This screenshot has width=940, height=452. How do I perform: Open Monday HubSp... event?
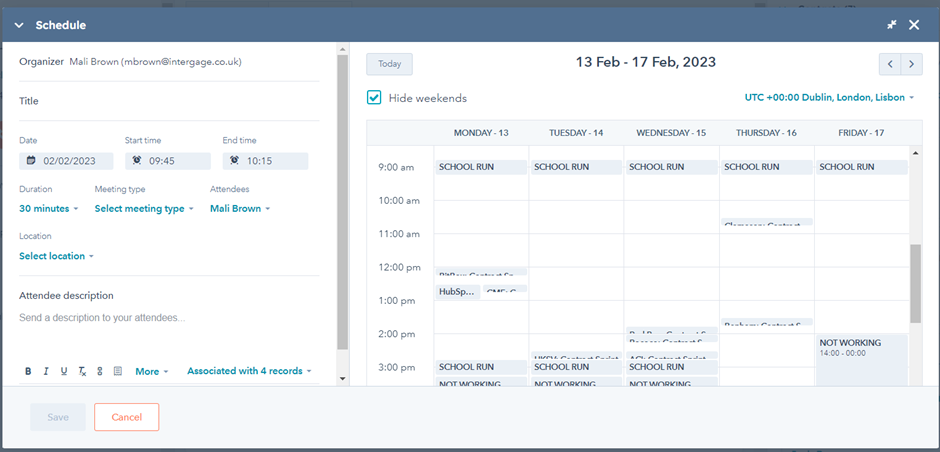pos(457,292)
